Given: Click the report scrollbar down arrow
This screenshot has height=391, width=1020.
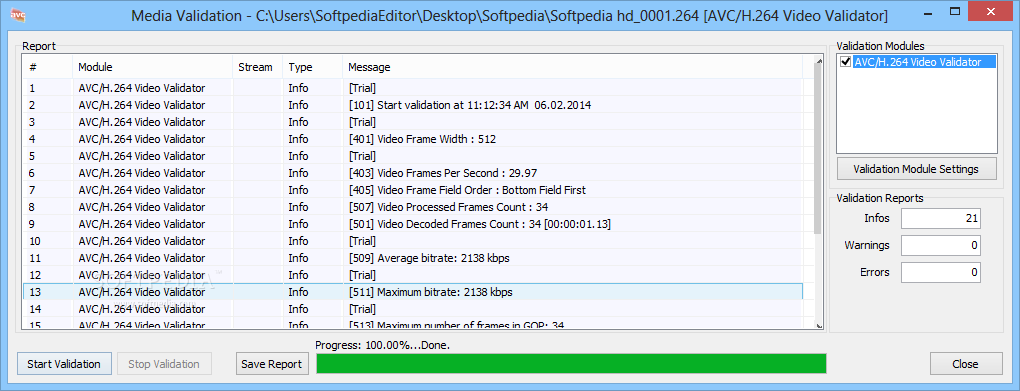Looking at the screenshot, I should [818, 324].
